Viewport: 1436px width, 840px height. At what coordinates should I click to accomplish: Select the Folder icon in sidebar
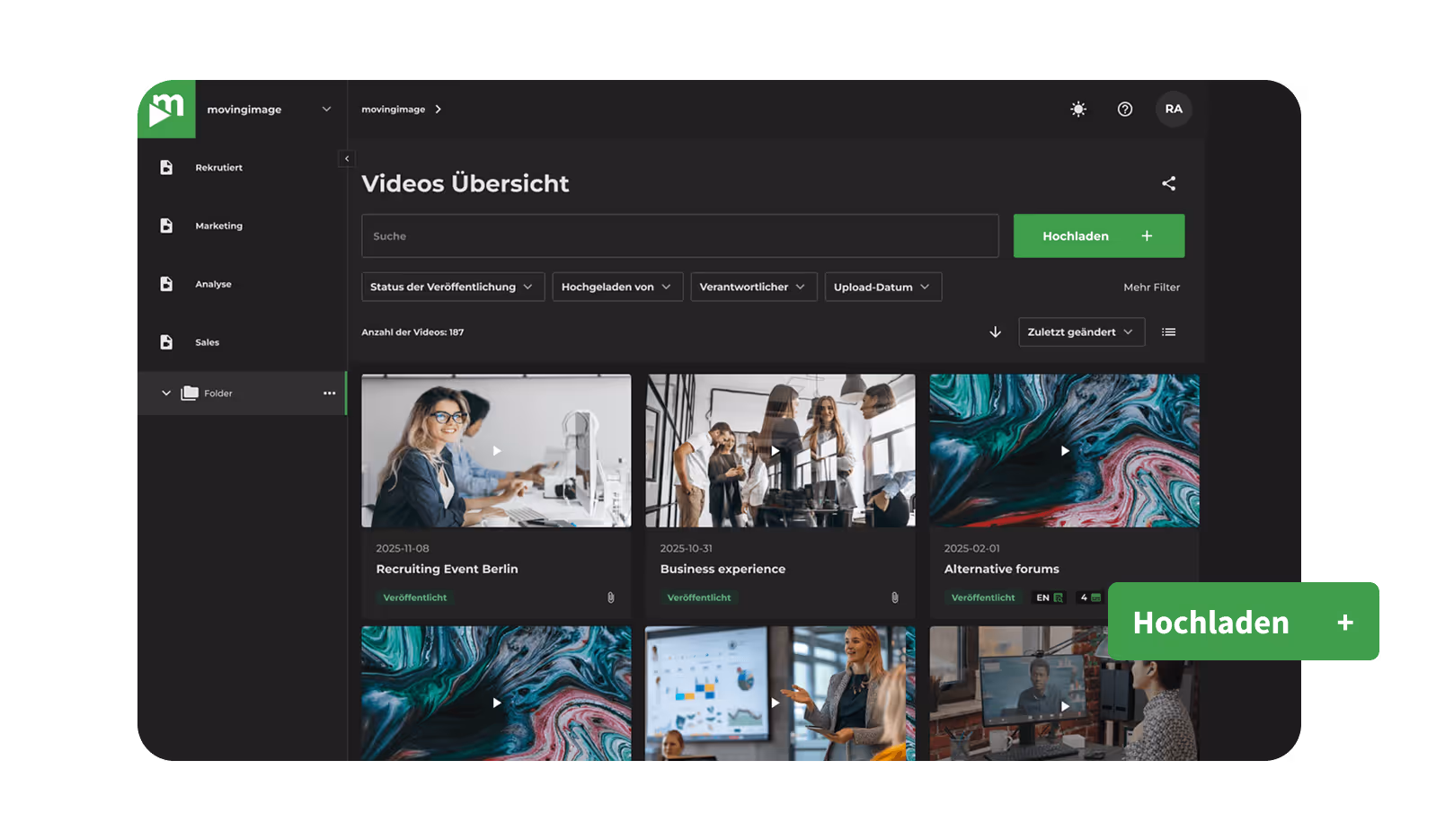(x=190, y=393)
